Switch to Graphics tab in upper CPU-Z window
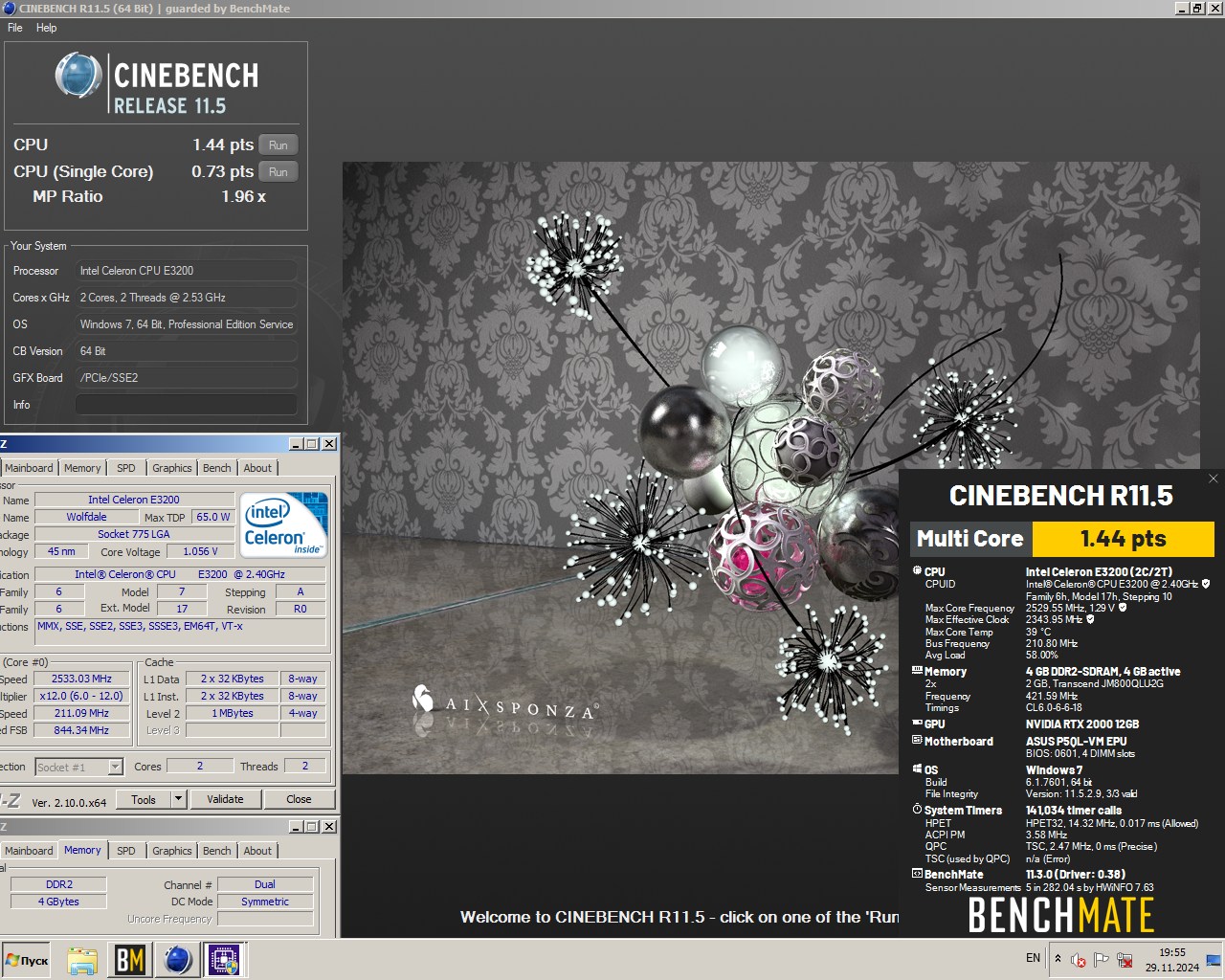Screen dimensions: 1225x980 point(172,468)
